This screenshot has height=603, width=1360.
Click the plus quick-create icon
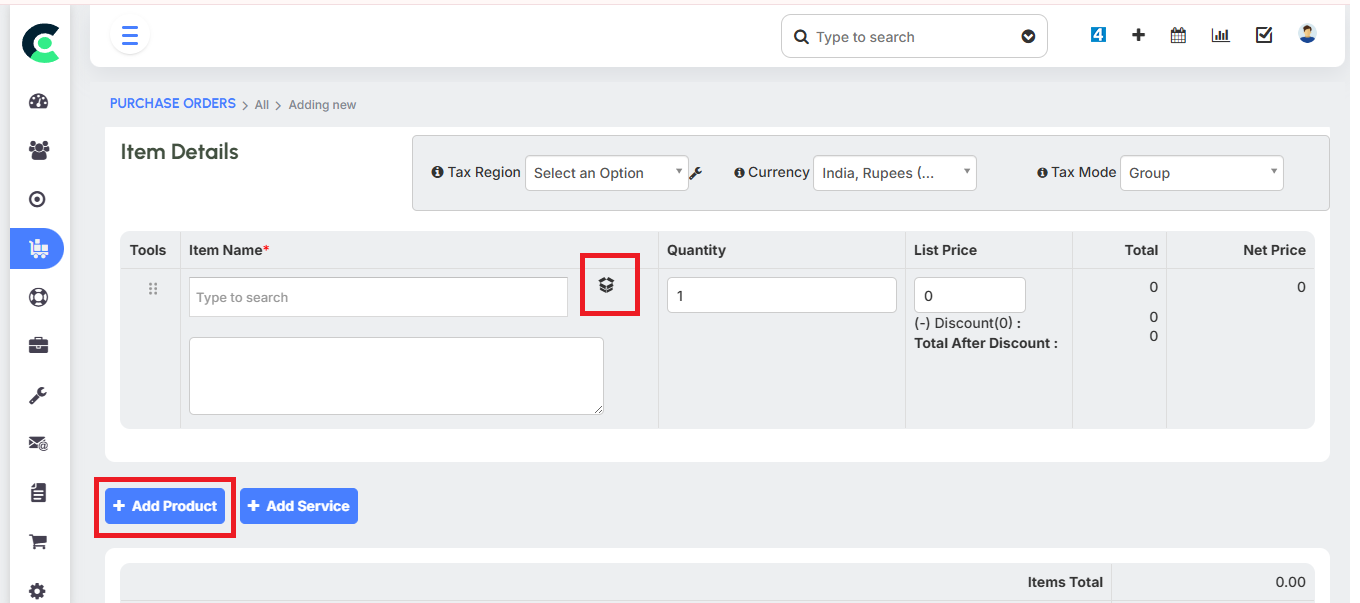click(x=1138, y=34)
